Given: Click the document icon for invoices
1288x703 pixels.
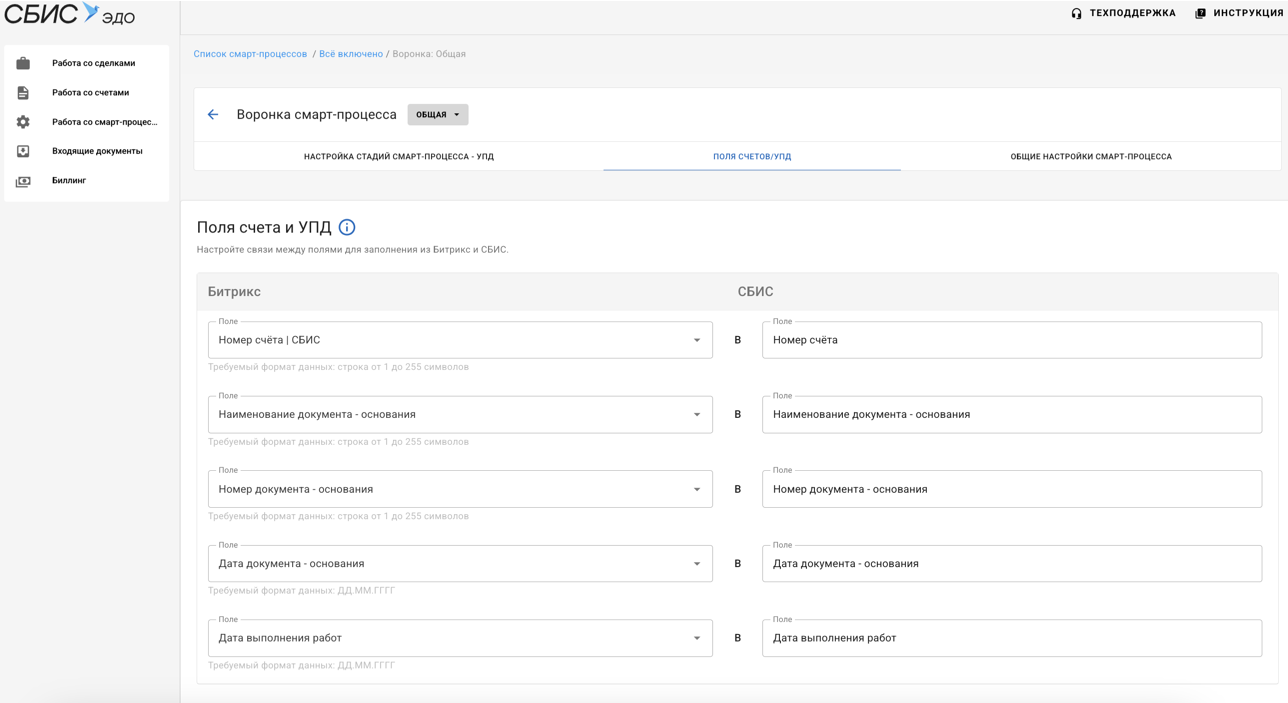Looking at the screenshot, I should [23, 93].
